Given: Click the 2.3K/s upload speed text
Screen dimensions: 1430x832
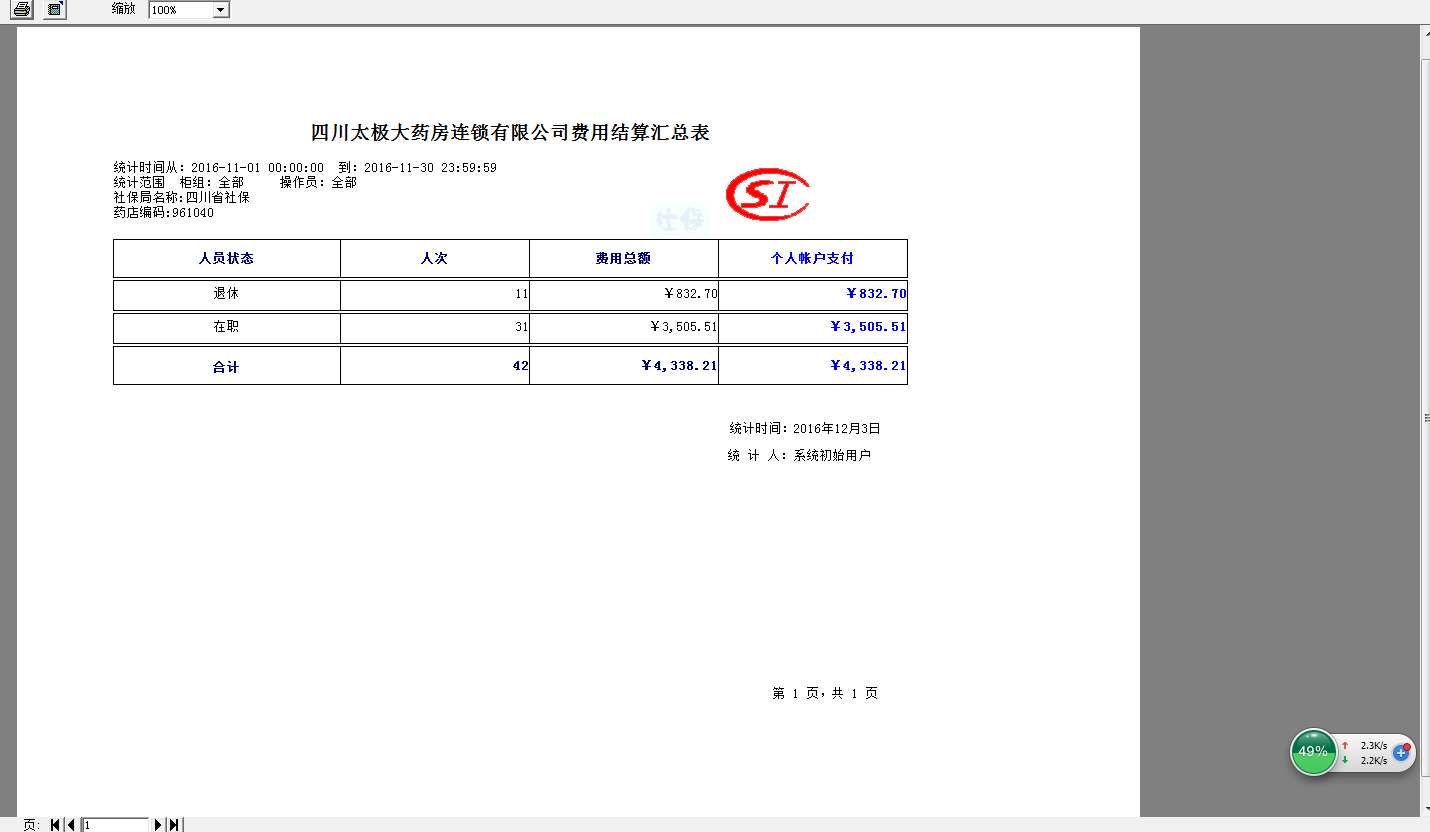Looking at the screenshot, I should coord(1373,745).
